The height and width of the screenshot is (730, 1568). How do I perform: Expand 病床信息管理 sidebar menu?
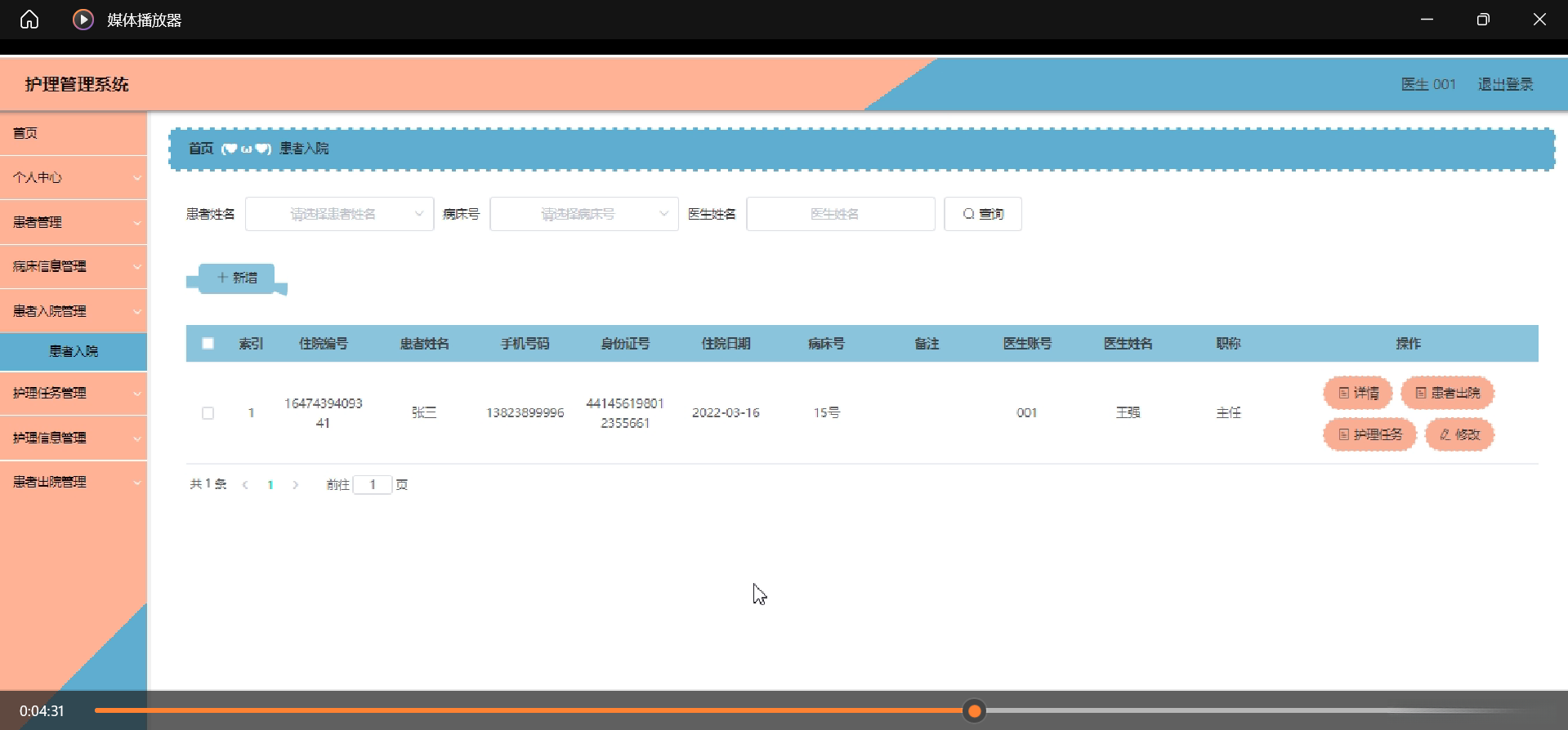(x=74, y=266)
